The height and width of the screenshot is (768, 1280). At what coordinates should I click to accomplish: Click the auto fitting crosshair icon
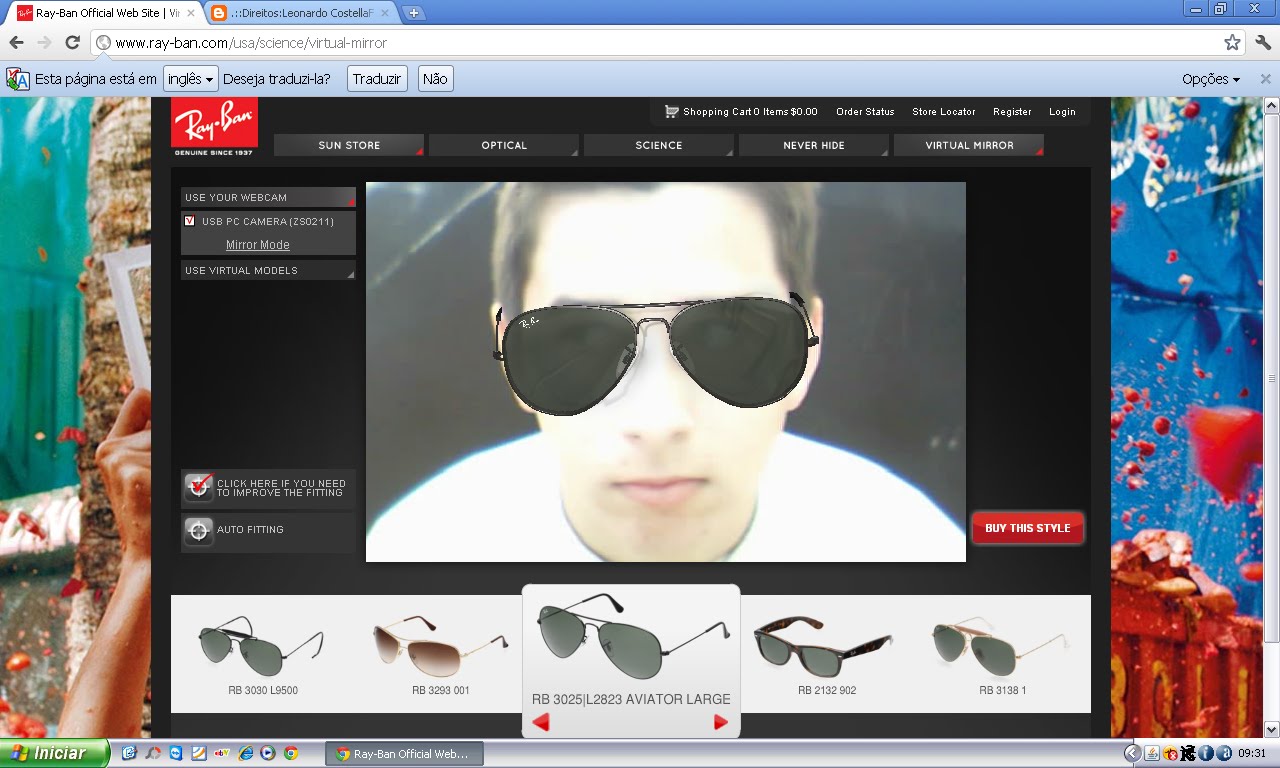click(x=199, y=530)
